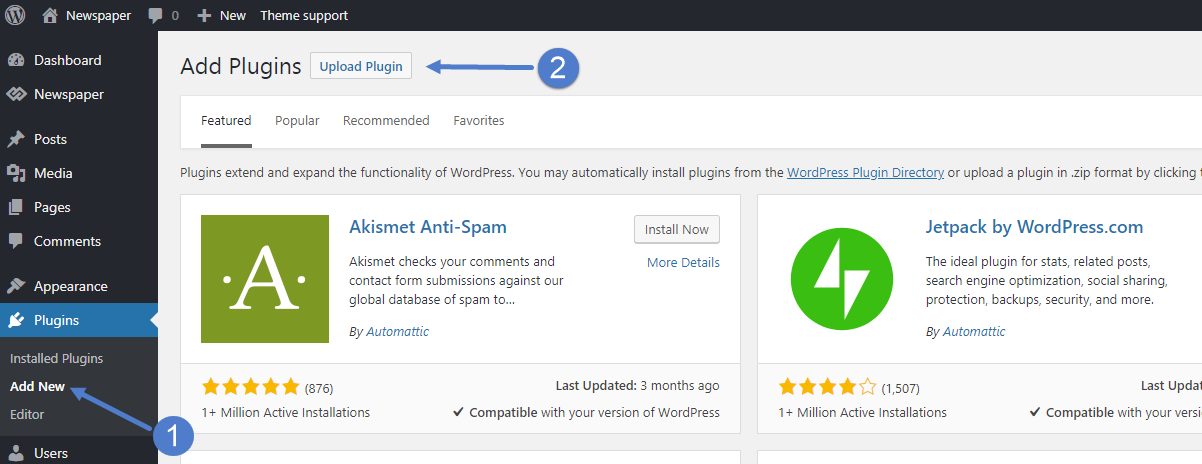Image resolution: width=1202 pixels, height=464 pixels.
Task: Open Automattic author link under Jetpack
Action: 974,332
